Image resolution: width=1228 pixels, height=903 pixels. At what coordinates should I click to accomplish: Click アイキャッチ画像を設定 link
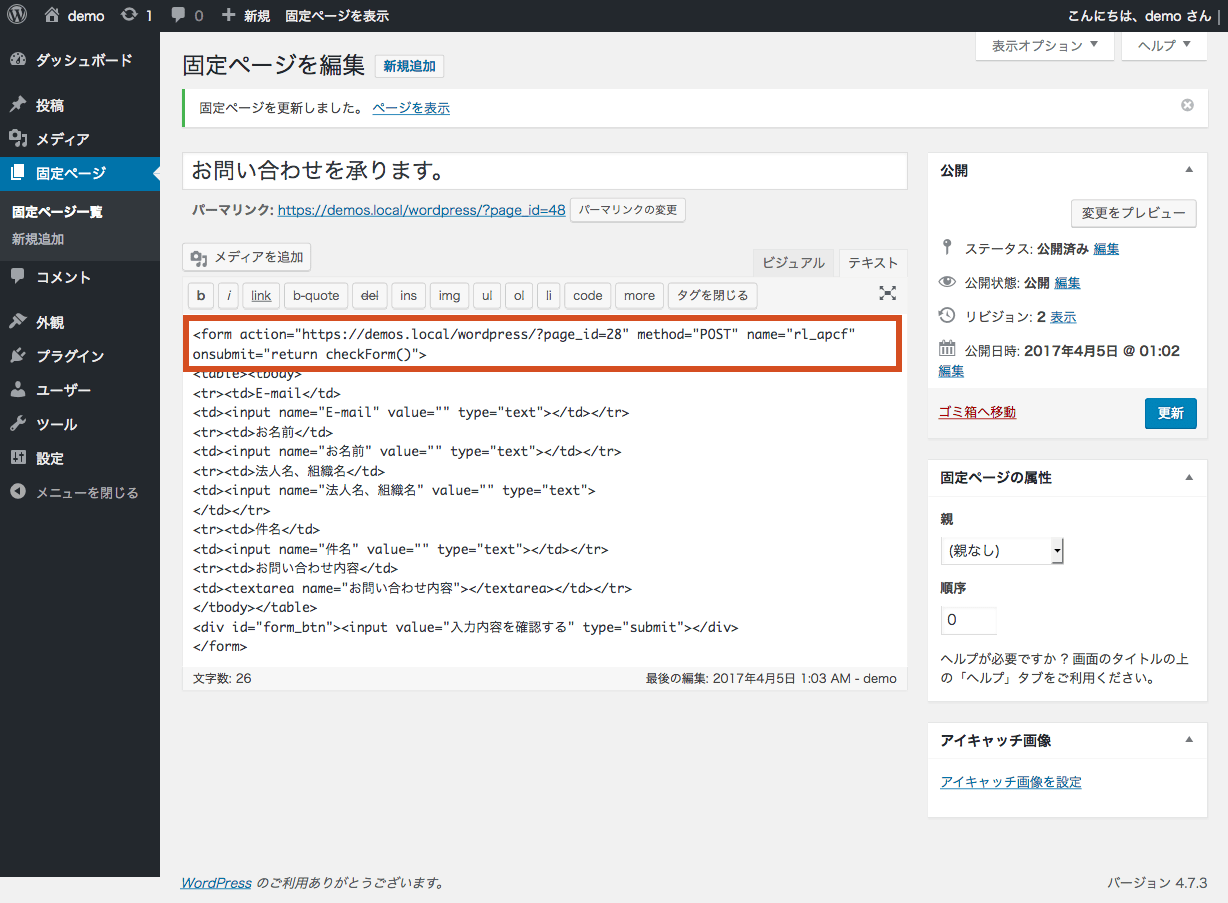click(1011, 782)
